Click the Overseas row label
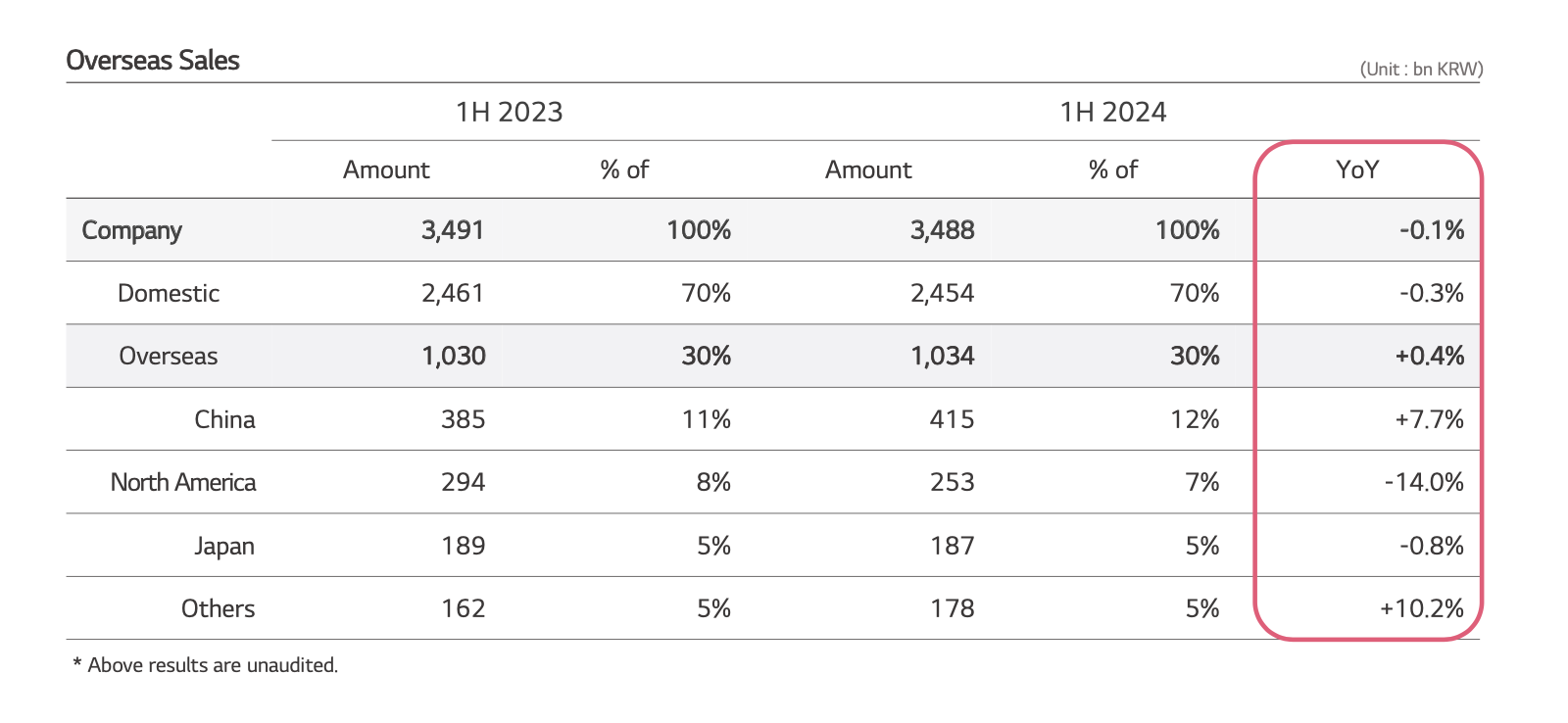The height and width of the screenshot is (723, 1568). (x=169, y=356)
